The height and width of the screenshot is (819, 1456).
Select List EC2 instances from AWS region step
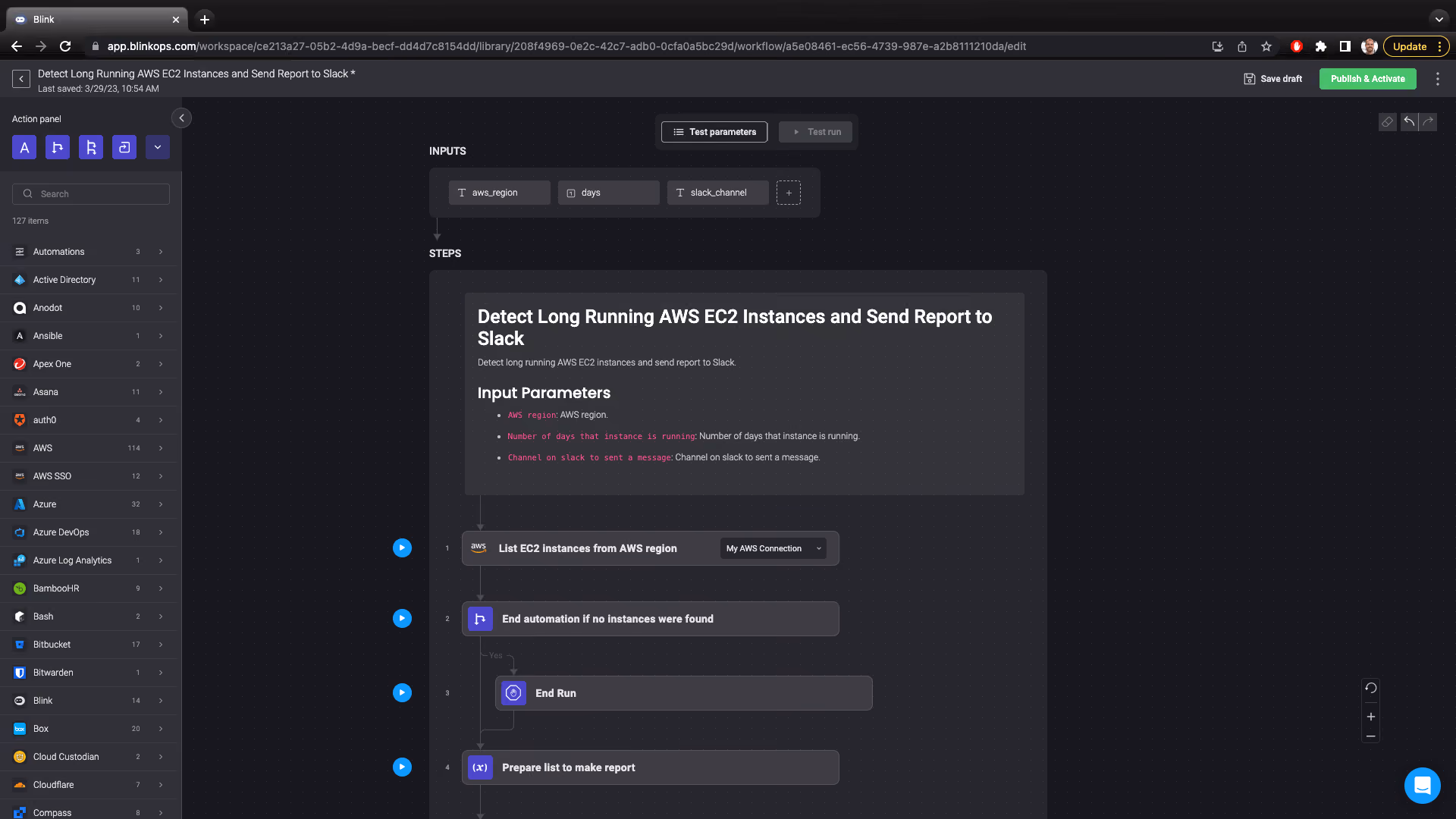click(x=650, y=548)
